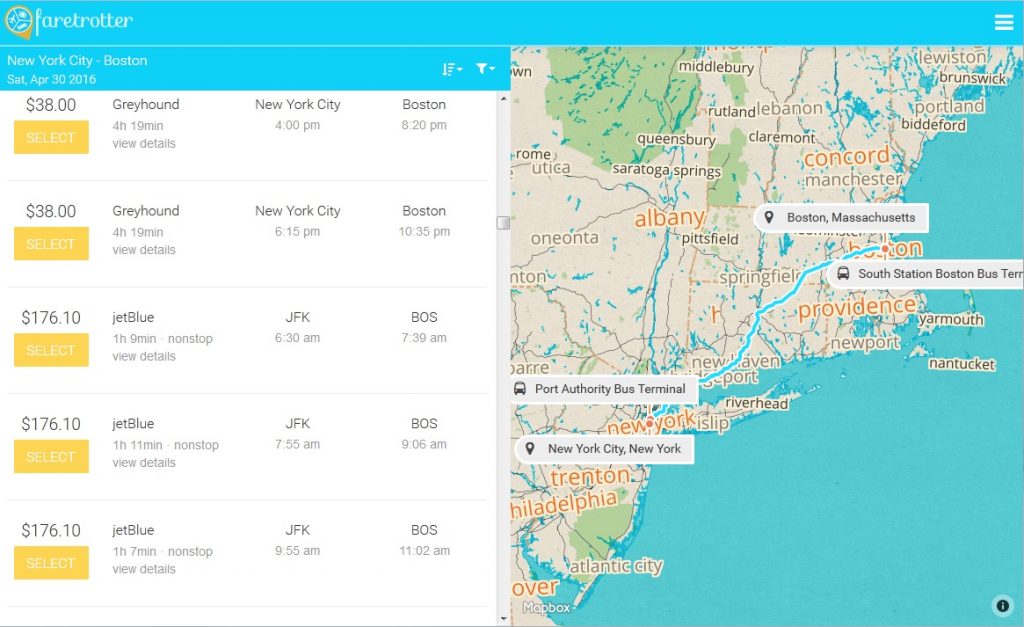This screenshot has width=1024, height=627.
Task: View details of jetBlue 6:30 am flight
Action: 144,356
